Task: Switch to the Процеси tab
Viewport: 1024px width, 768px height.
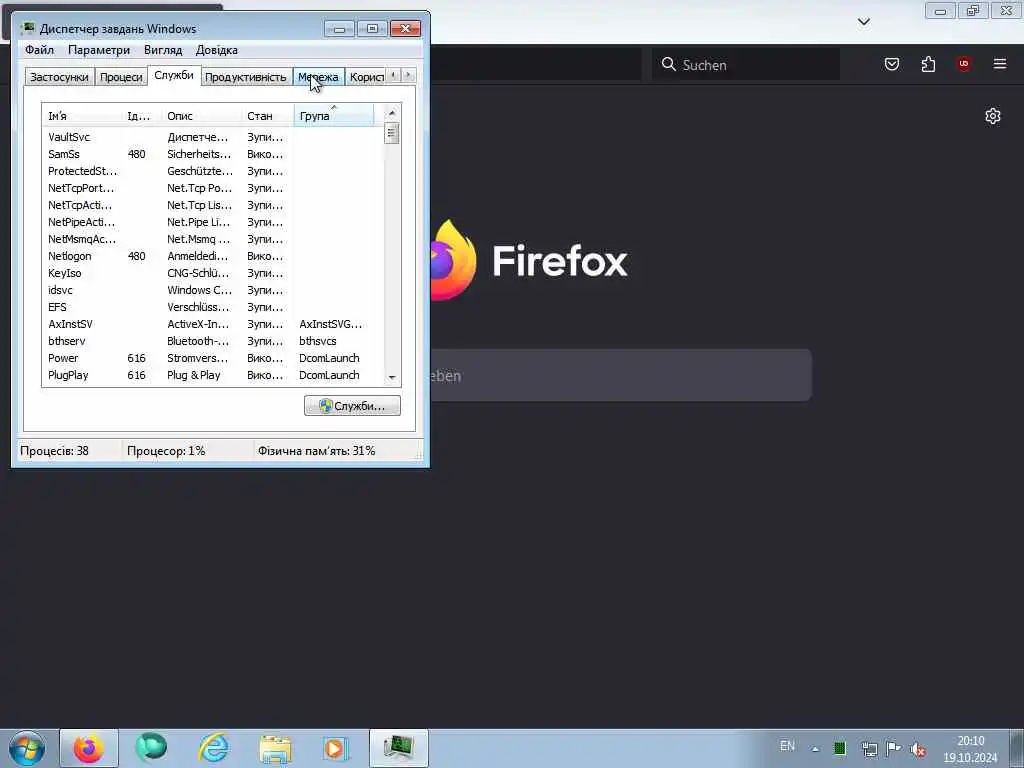Action: [x=121, y=77]
